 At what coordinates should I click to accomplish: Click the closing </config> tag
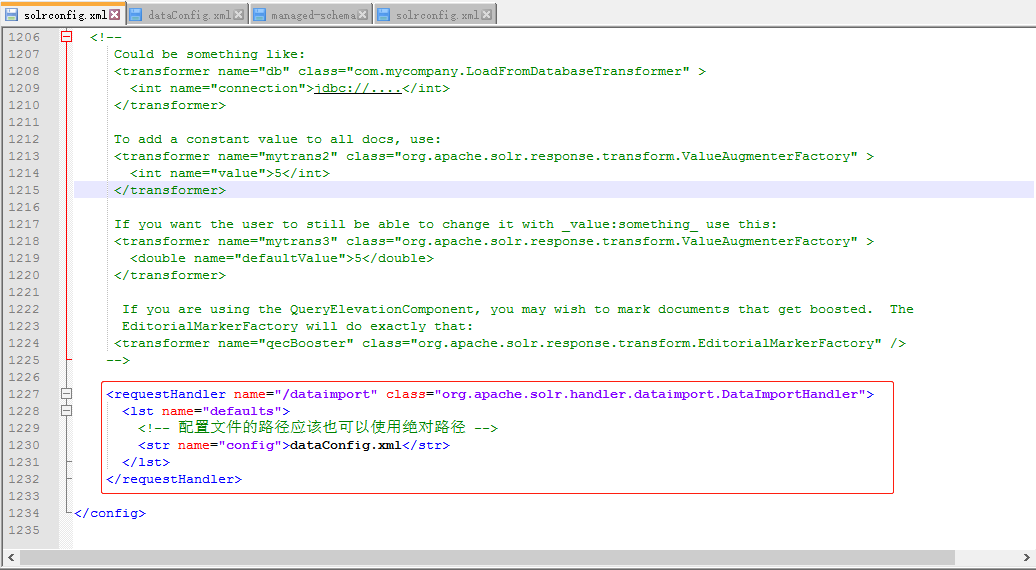[110, 513]
